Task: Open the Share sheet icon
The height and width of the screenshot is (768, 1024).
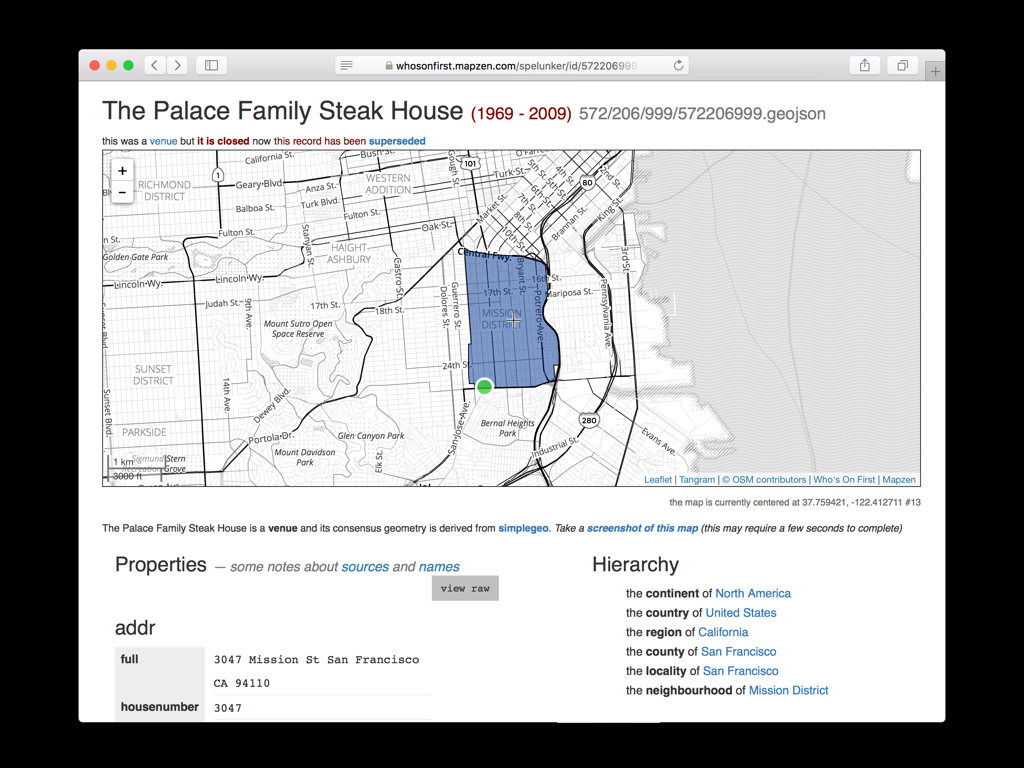Action: [864, 65]
